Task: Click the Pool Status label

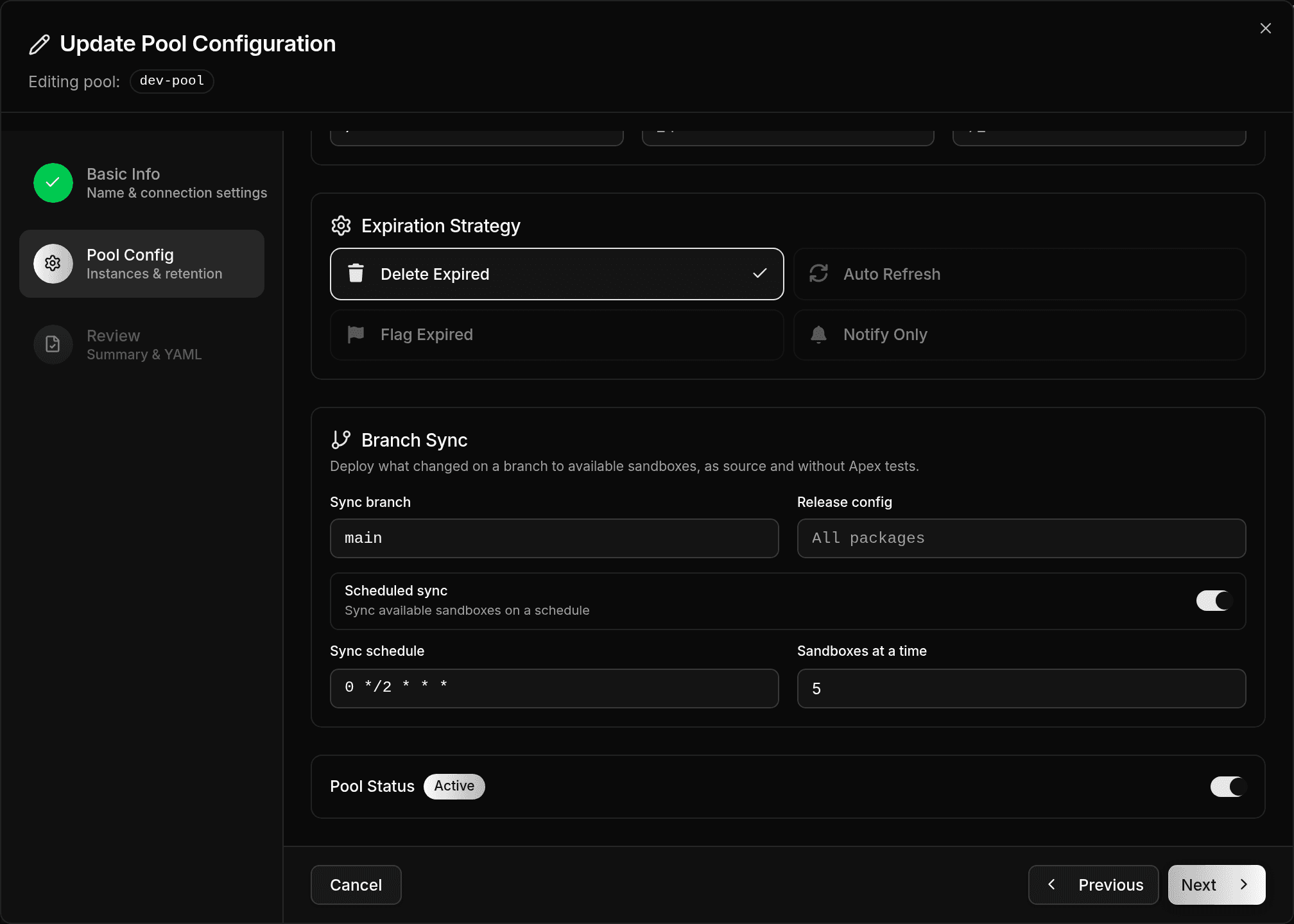Action: click(x=372, y=787)
